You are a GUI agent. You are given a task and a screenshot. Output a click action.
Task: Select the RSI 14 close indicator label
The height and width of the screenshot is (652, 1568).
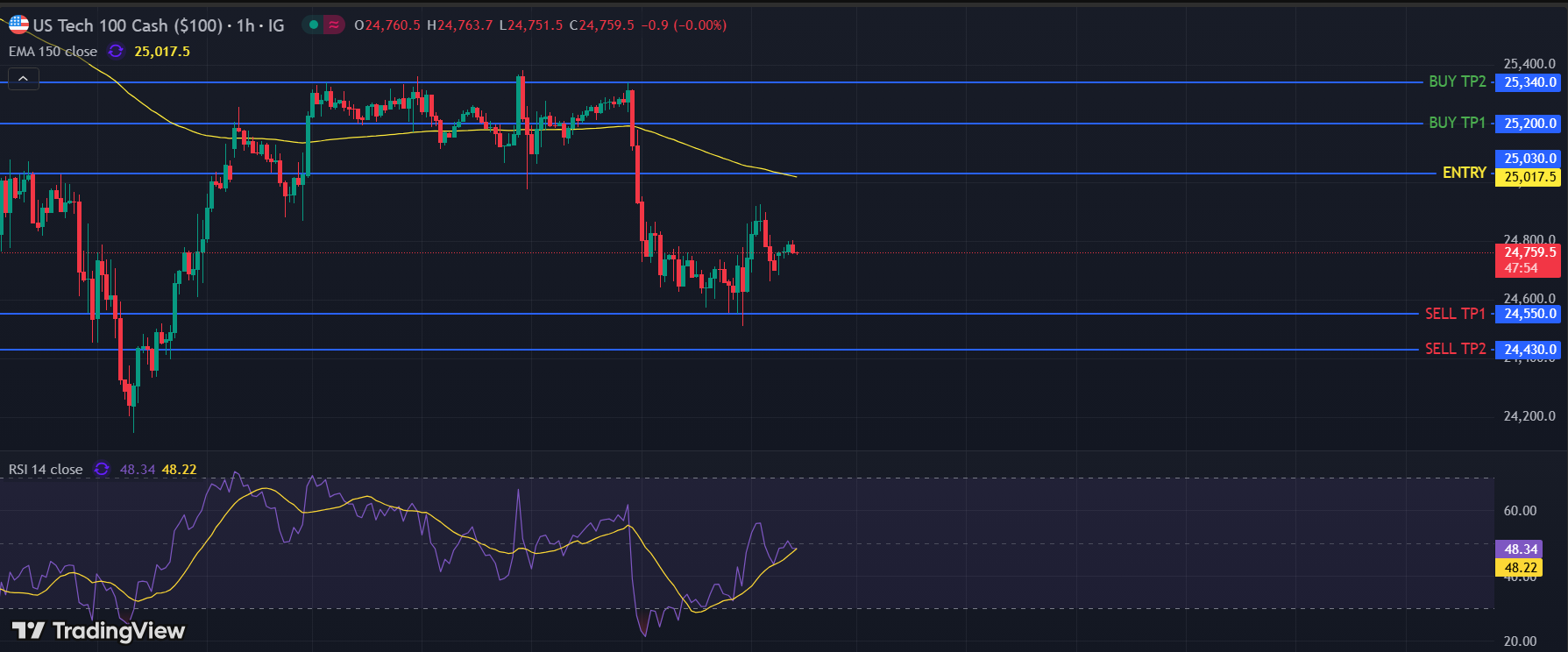pos(46,470)
